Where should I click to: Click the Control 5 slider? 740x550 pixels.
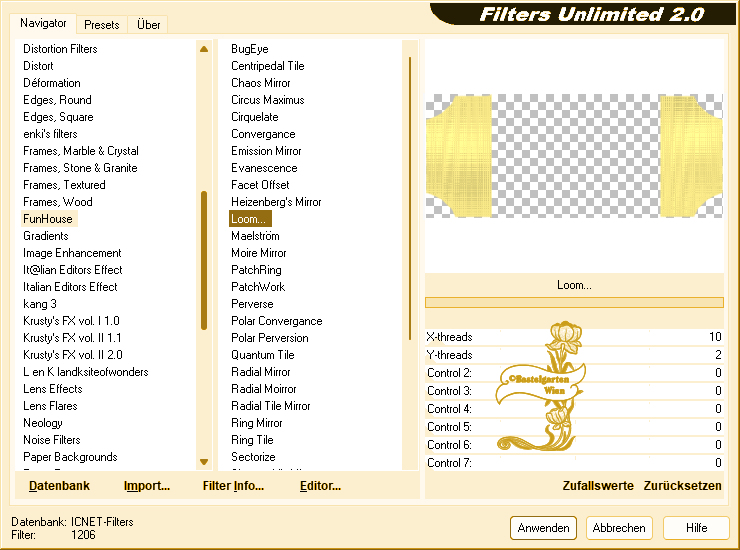point(574,427)
